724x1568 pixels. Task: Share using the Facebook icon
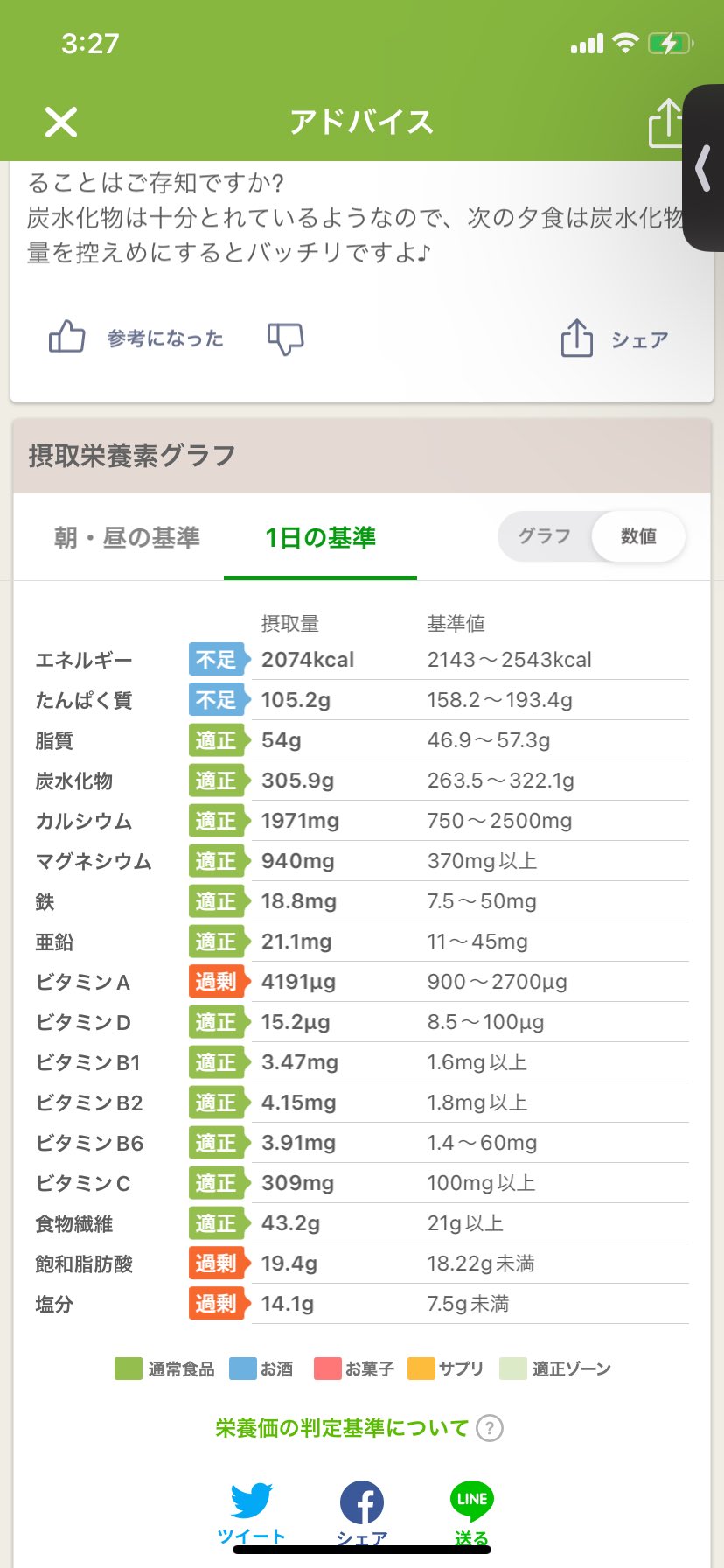point(362,1503)
